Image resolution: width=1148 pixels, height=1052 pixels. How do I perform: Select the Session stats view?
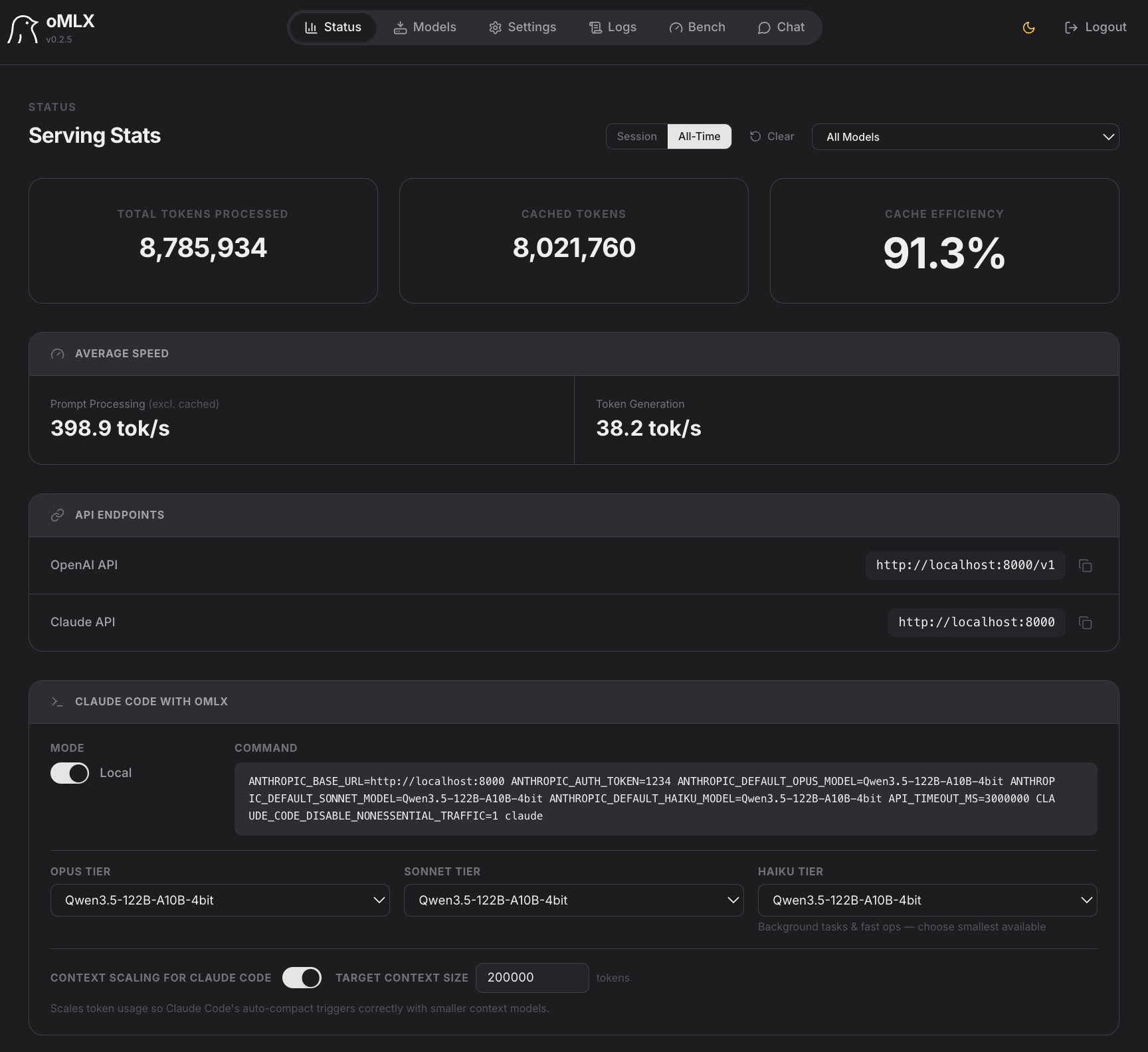[636, 136]
